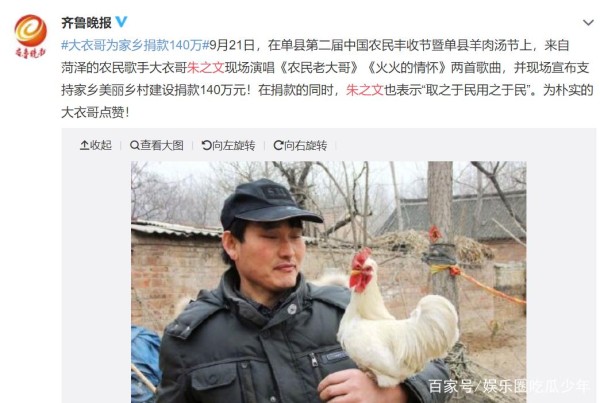
Task: Click the post body text paragraph
Action: coord(327,79)
